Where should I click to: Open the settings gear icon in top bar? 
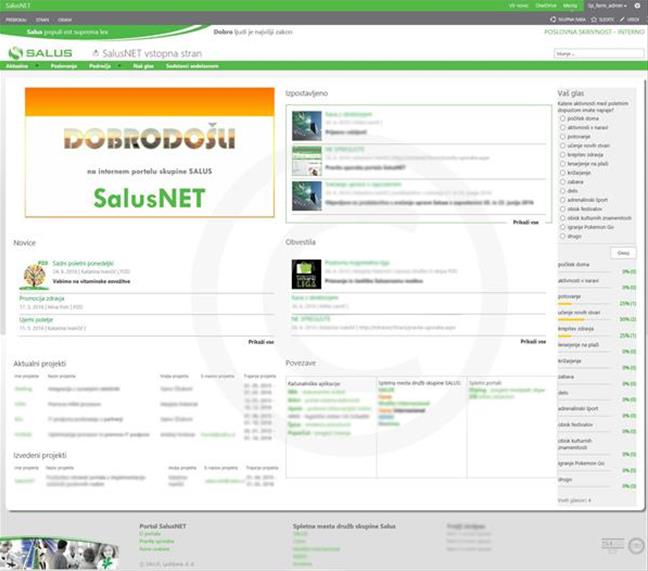pos(637,6)
